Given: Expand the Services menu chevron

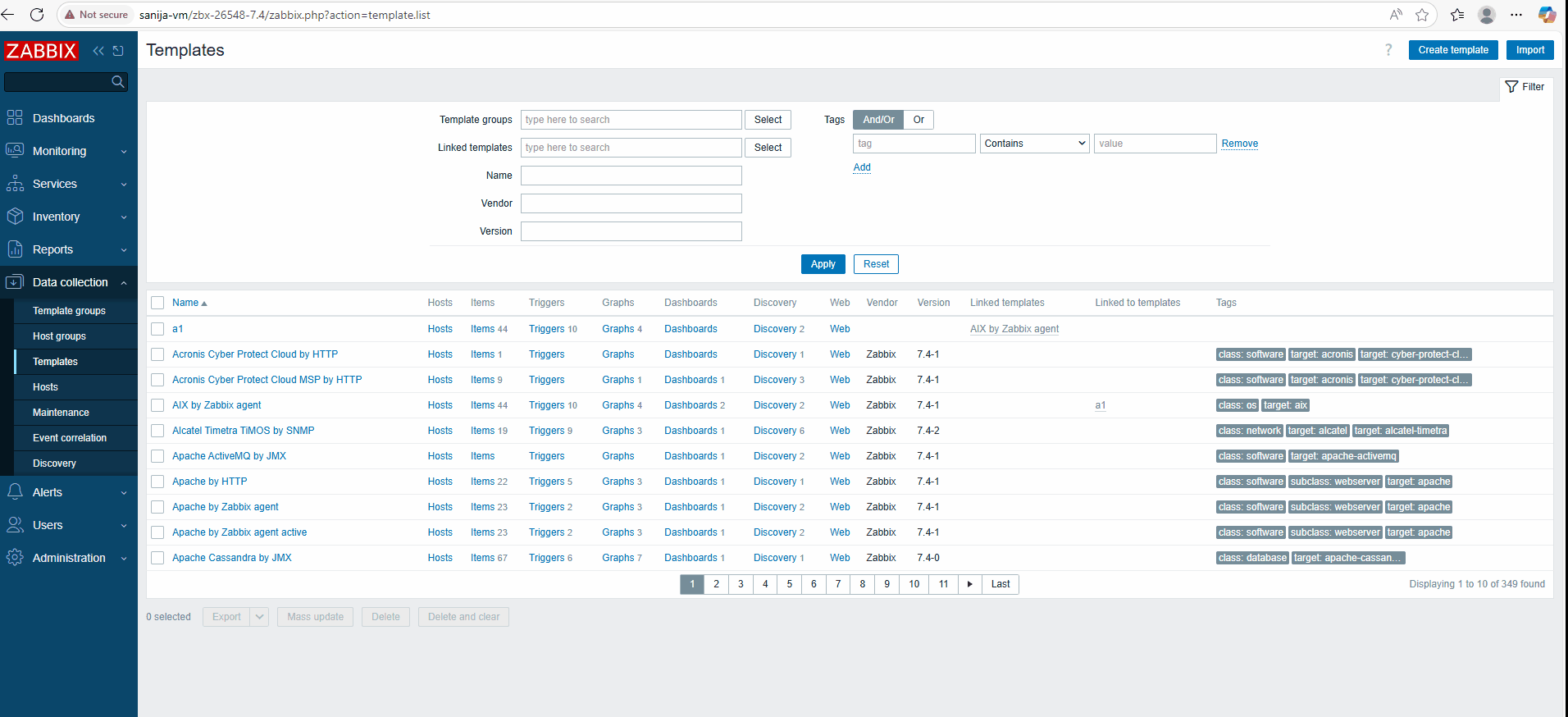Looking at the screenshot, I should [124, 185].
